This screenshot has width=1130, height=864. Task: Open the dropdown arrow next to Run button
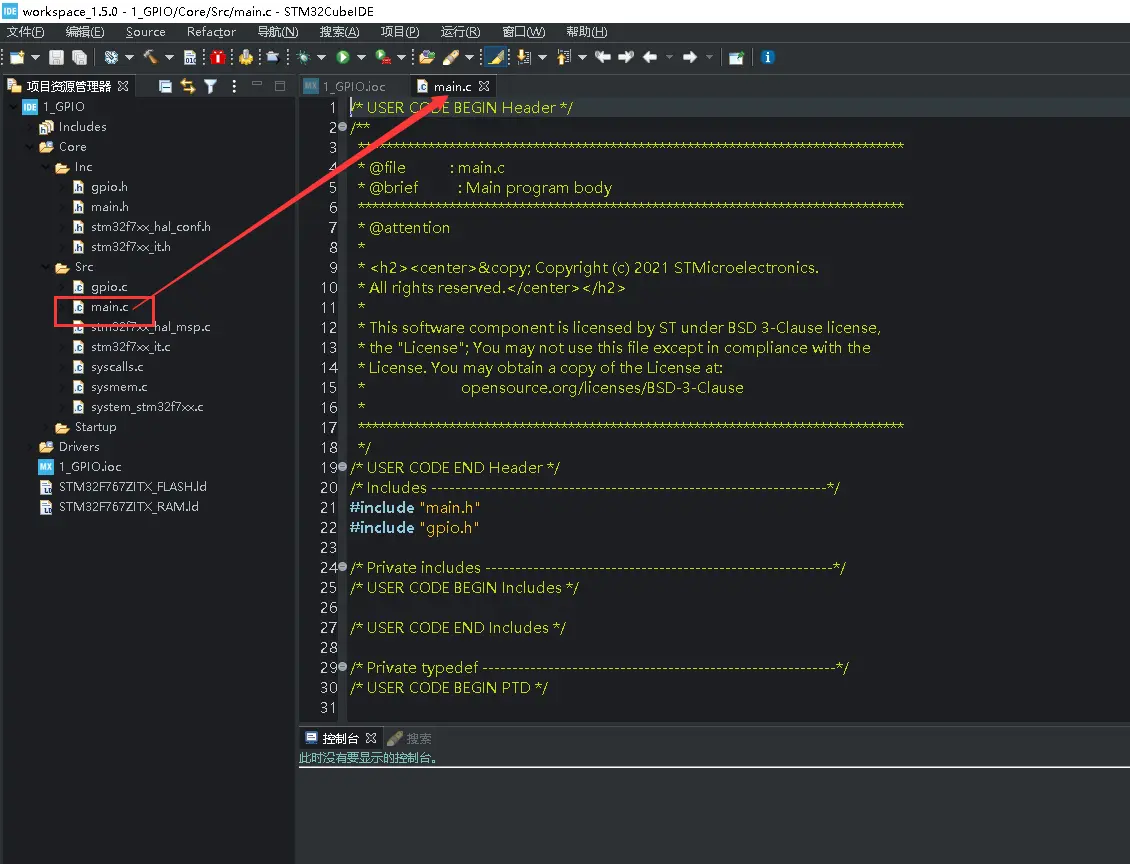(x=360, y=57)
